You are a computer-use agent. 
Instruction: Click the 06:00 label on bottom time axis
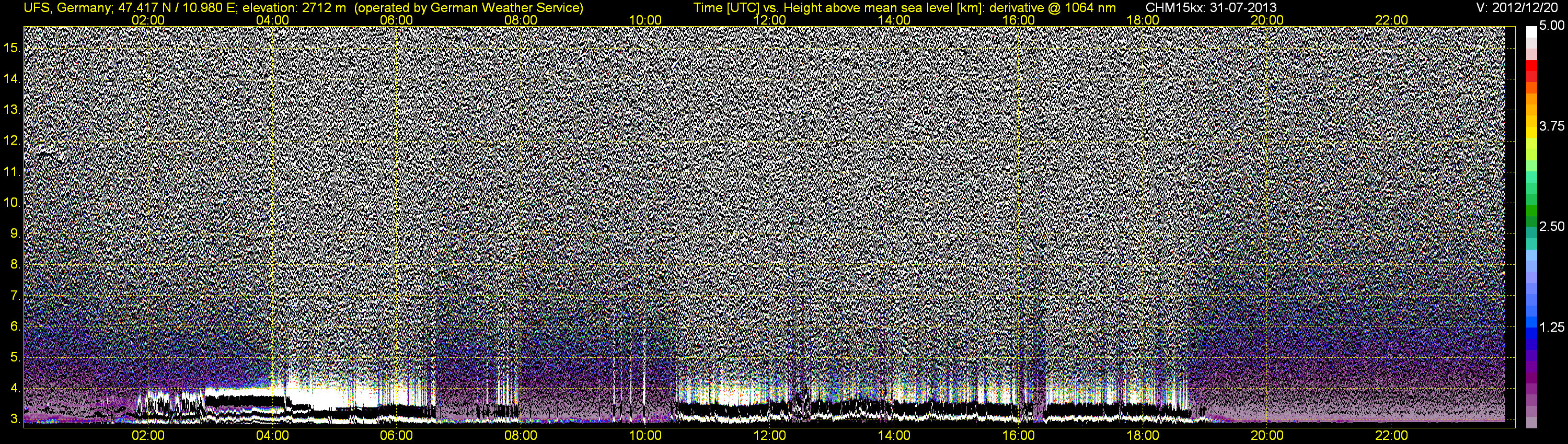tap(396, 436)
